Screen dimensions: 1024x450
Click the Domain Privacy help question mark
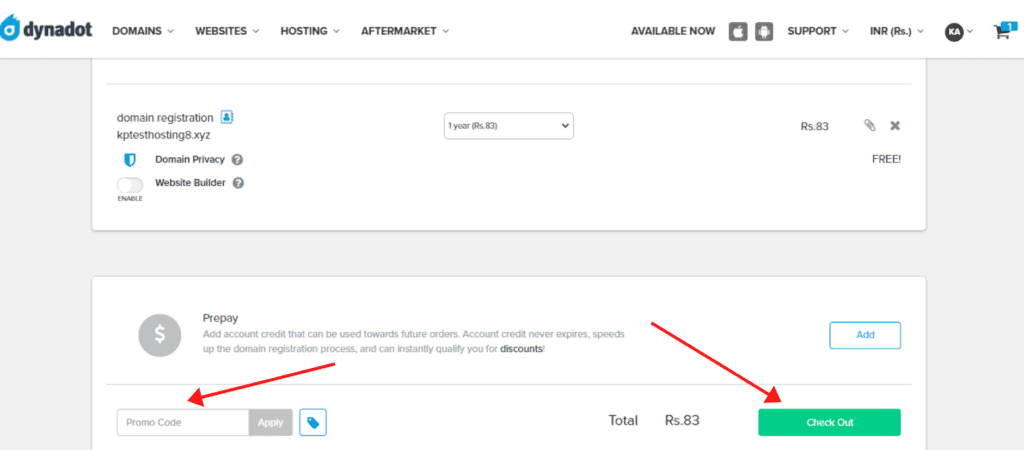pyautogui.click(x=237, y=159)
